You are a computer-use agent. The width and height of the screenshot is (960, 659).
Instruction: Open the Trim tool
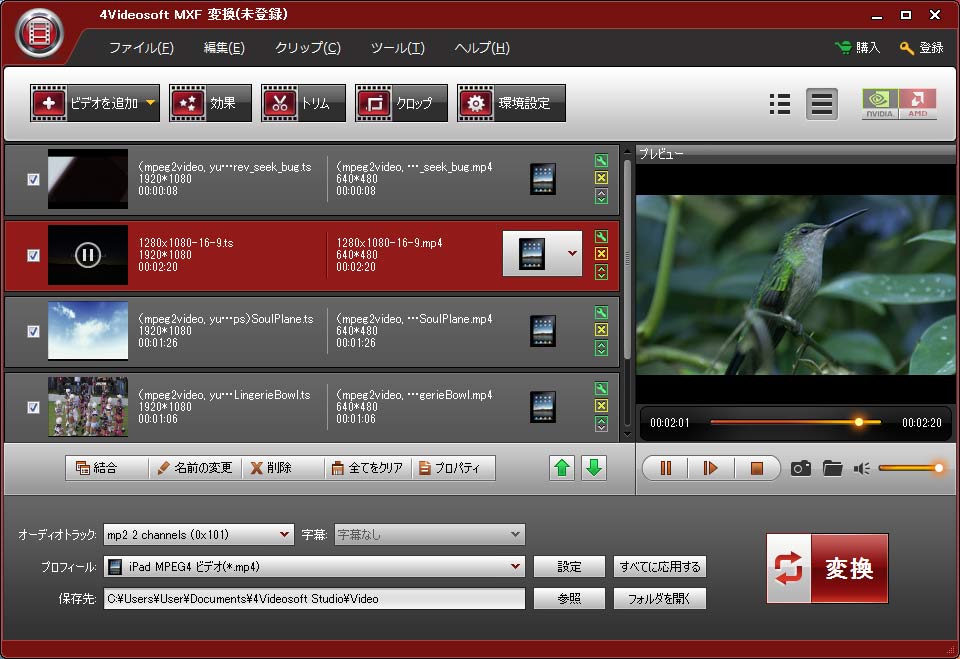pos(303,103)
